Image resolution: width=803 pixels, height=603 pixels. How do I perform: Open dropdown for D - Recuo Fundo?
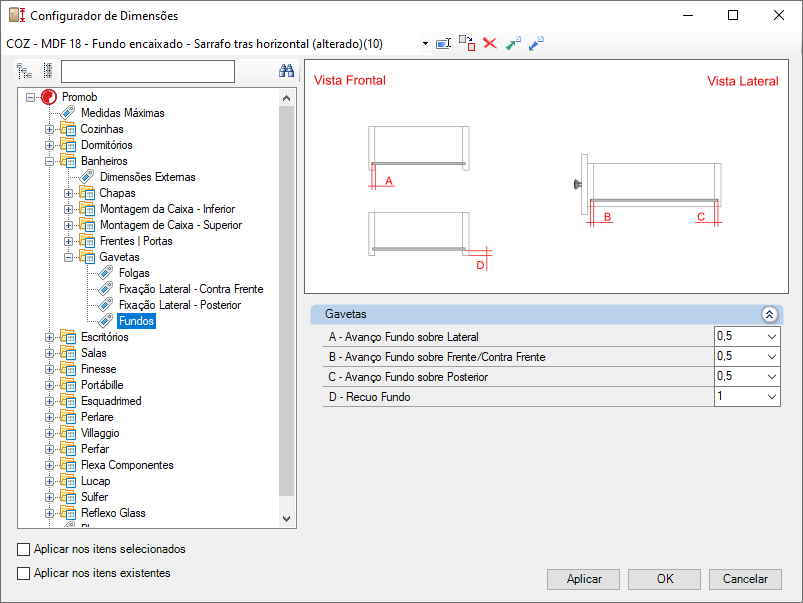tap(772, 397)
